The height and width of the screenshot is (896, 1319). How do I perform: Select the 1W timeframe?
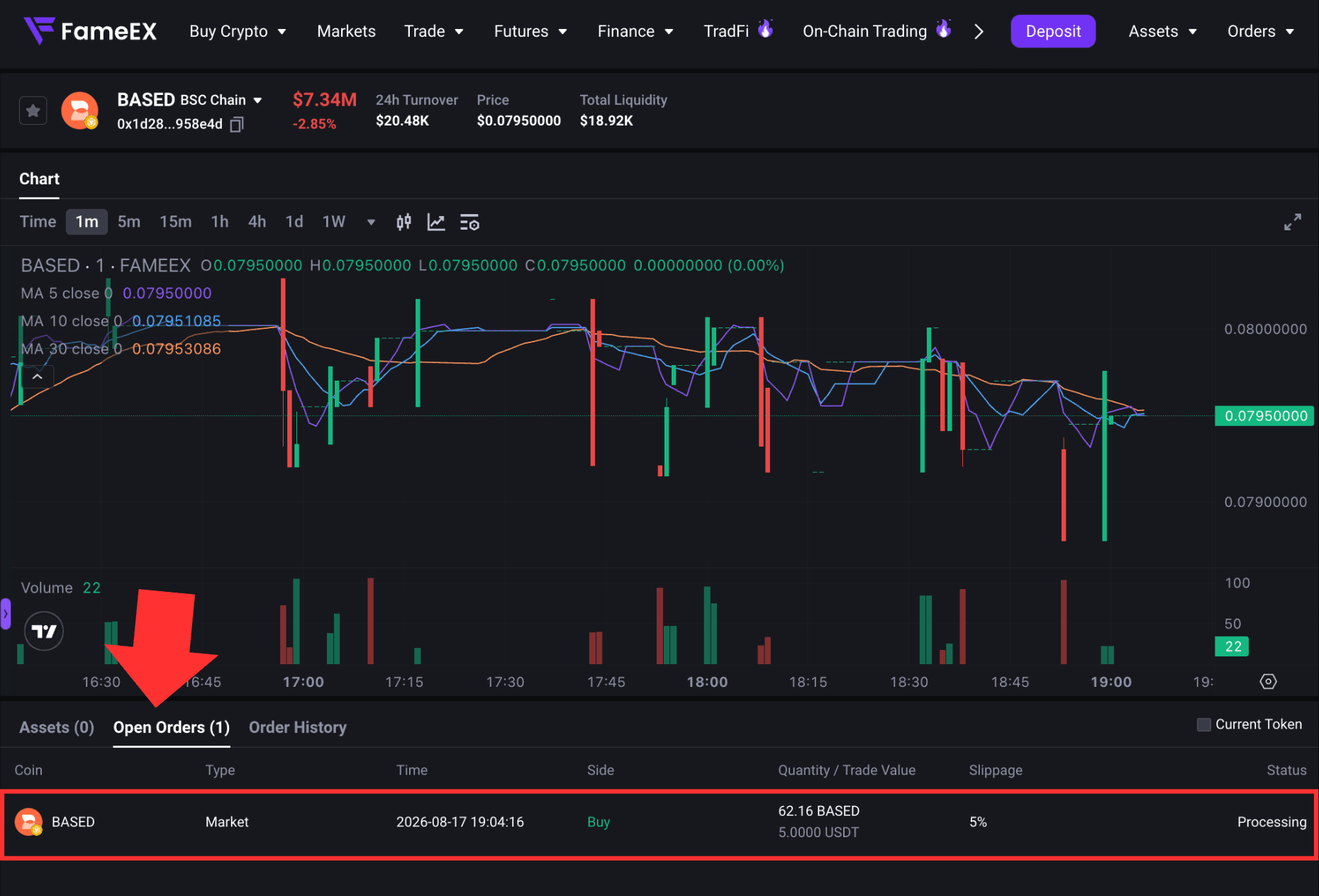(334, 222)
